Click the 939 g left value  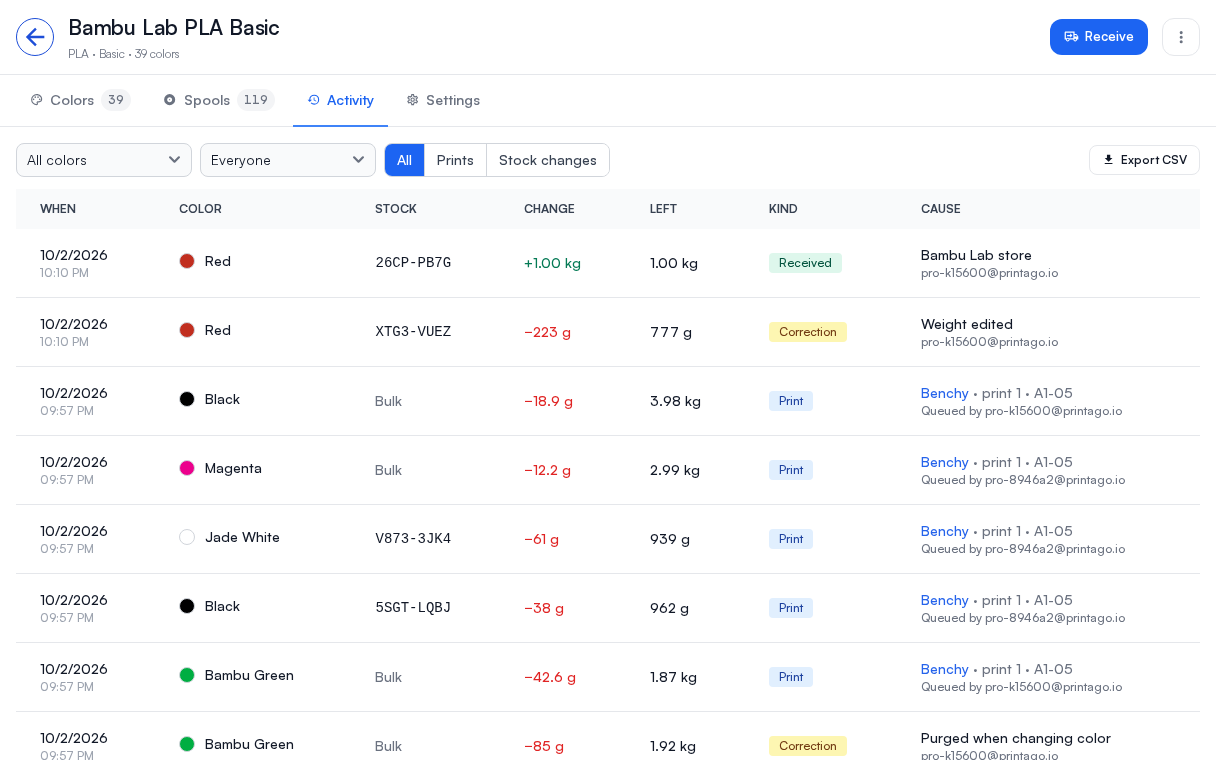pos(670,539)
